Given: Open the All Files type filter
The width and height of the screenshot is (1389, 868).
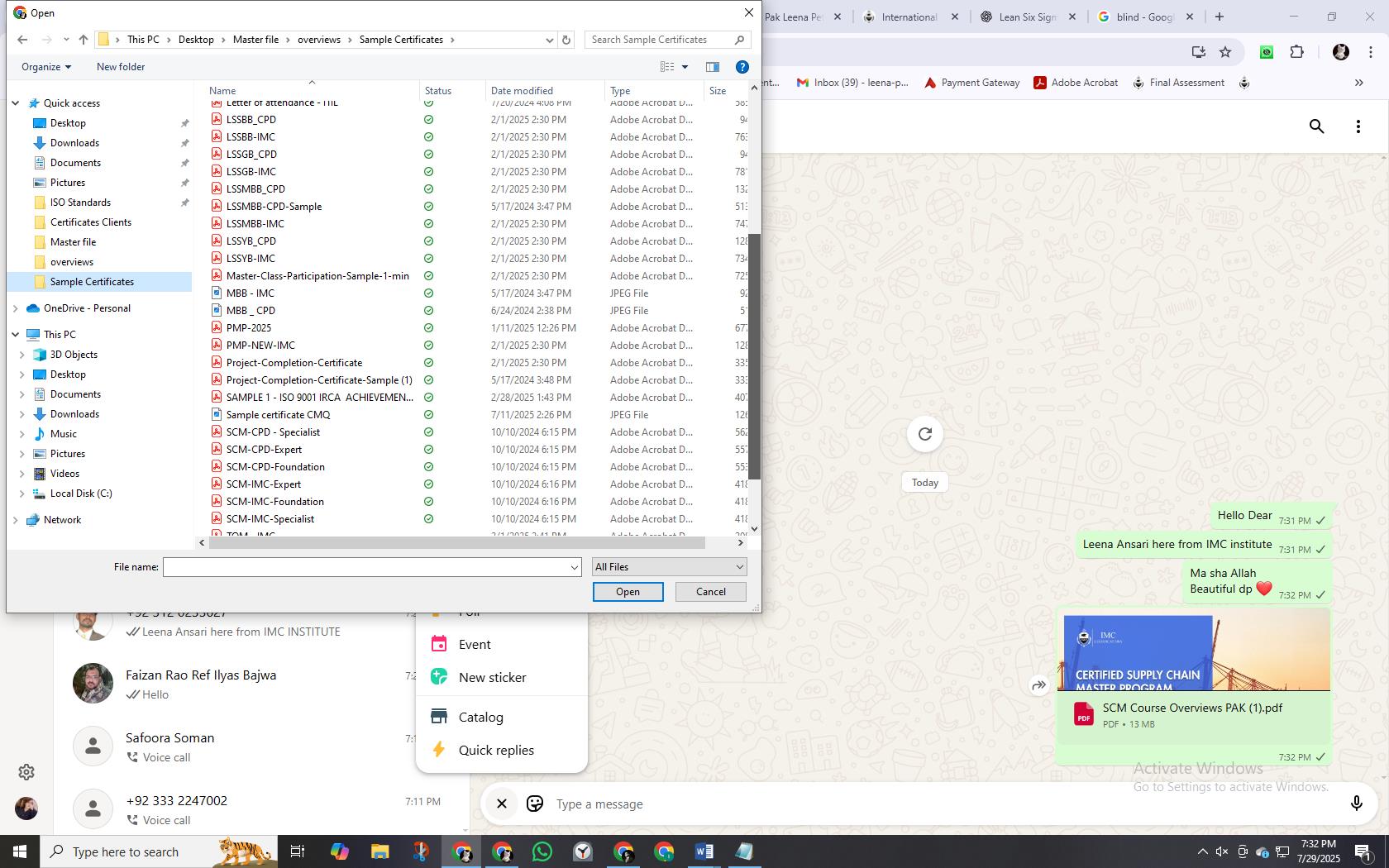Looking at the screenshot, I should coord(670,567).
